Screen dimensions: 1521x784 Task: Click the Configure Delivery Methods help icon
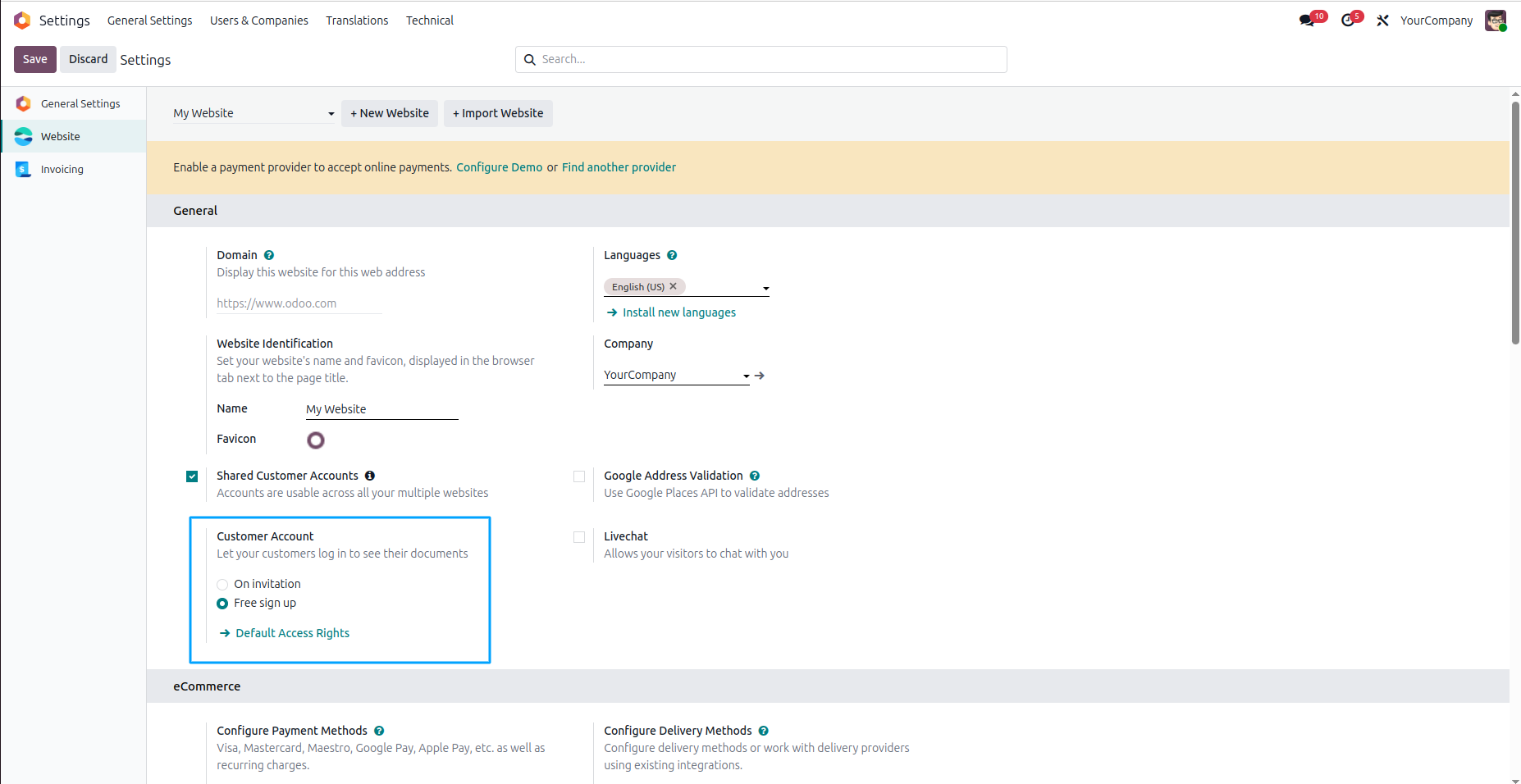pos(764,731)
